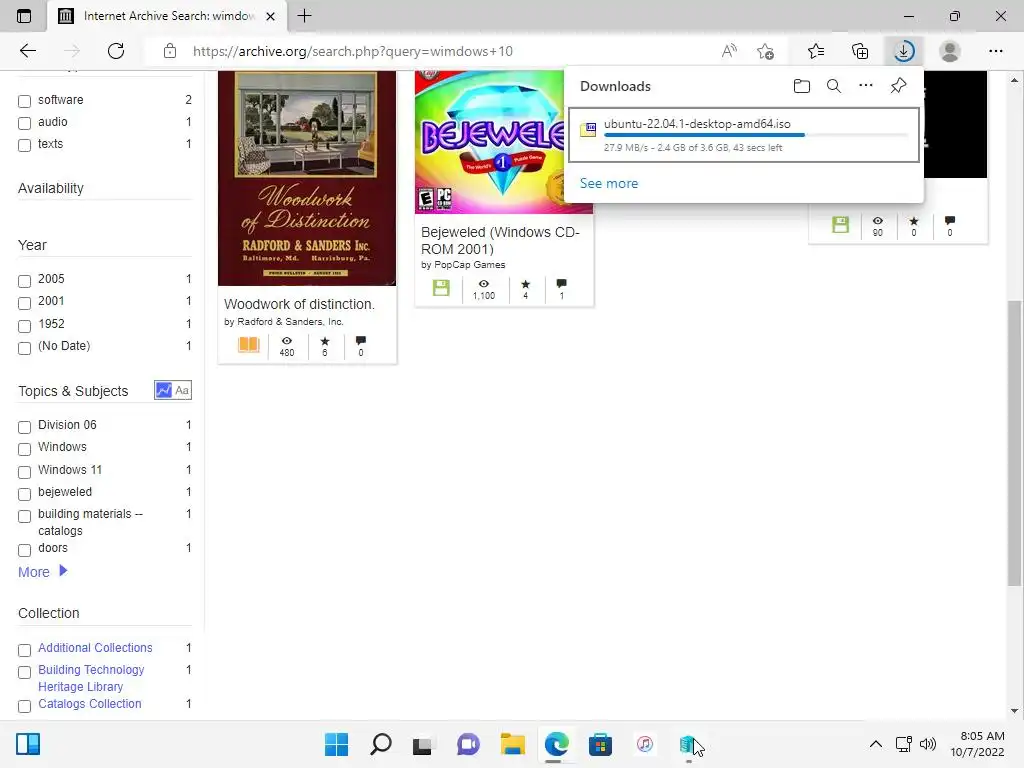Open the Favorites list
The width and height of the screenshot is (1024, 768).
pos(816,51)
